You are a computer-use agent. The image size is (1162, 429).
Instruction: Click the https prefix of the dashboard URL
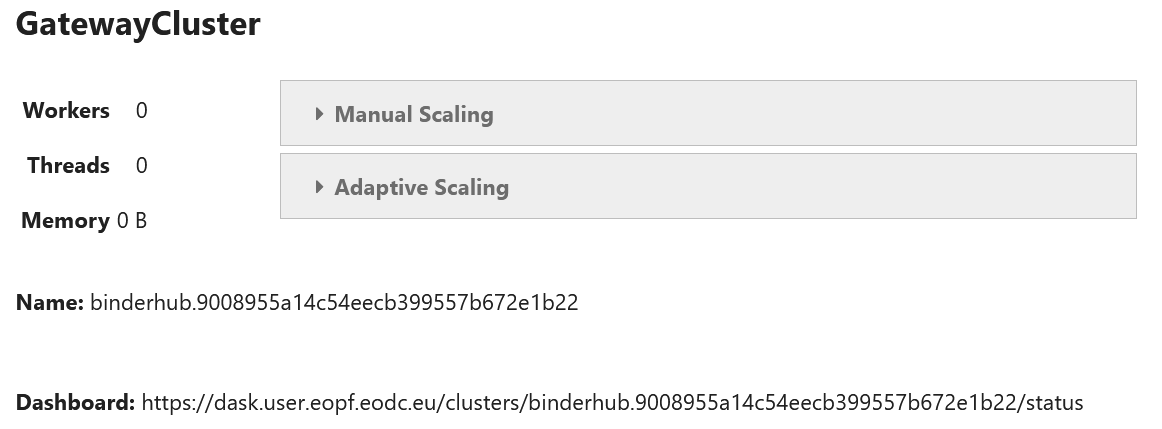pos(166,403)
